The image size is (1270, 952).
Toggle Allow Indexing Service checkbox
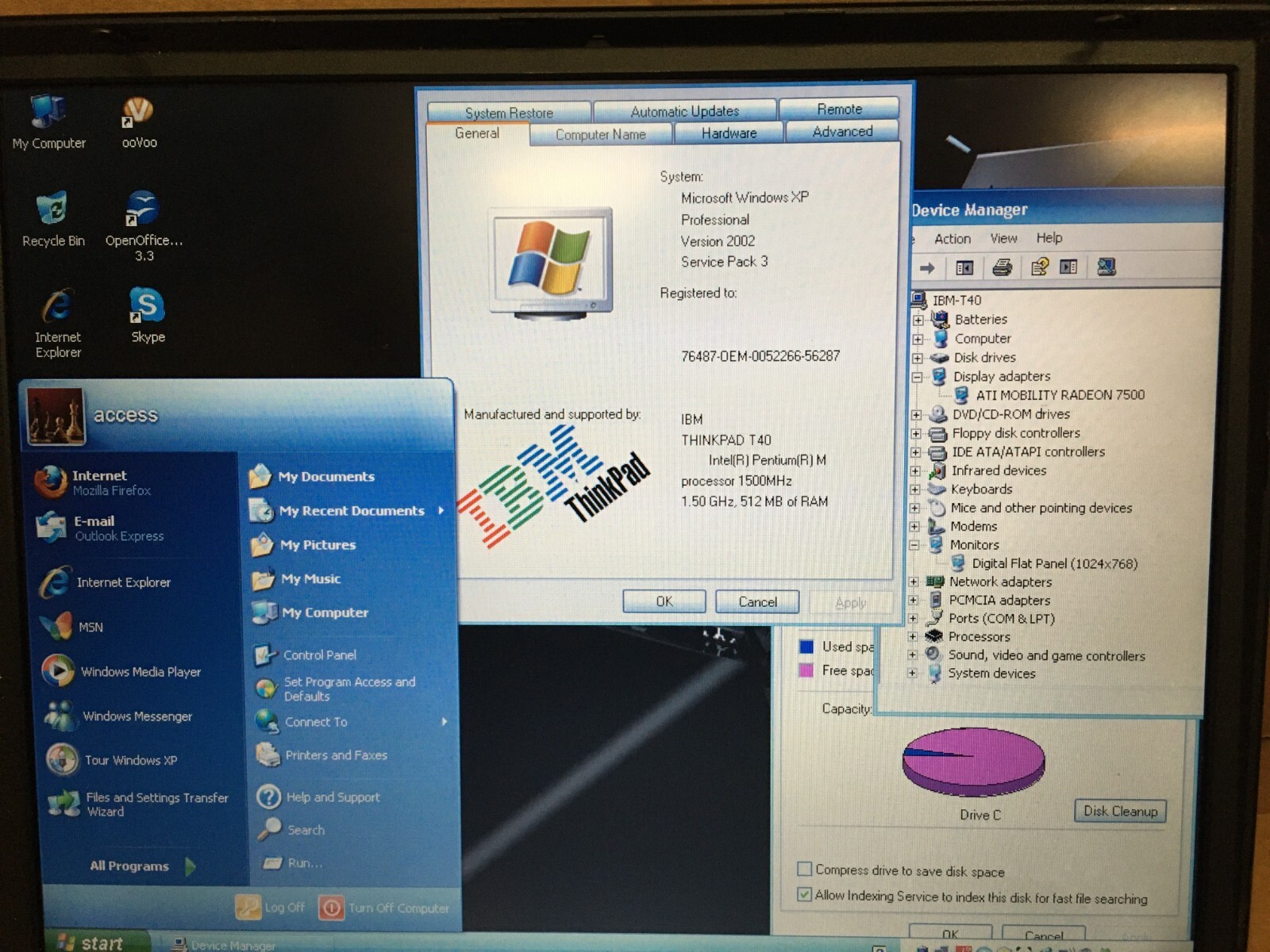(x=805, y=895)
